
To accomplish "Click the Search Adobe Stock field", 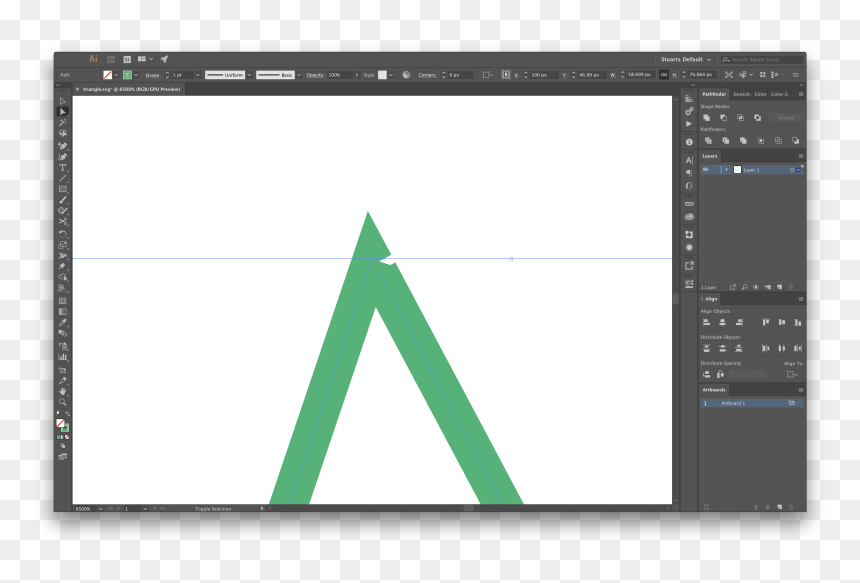I will [762, 59].
